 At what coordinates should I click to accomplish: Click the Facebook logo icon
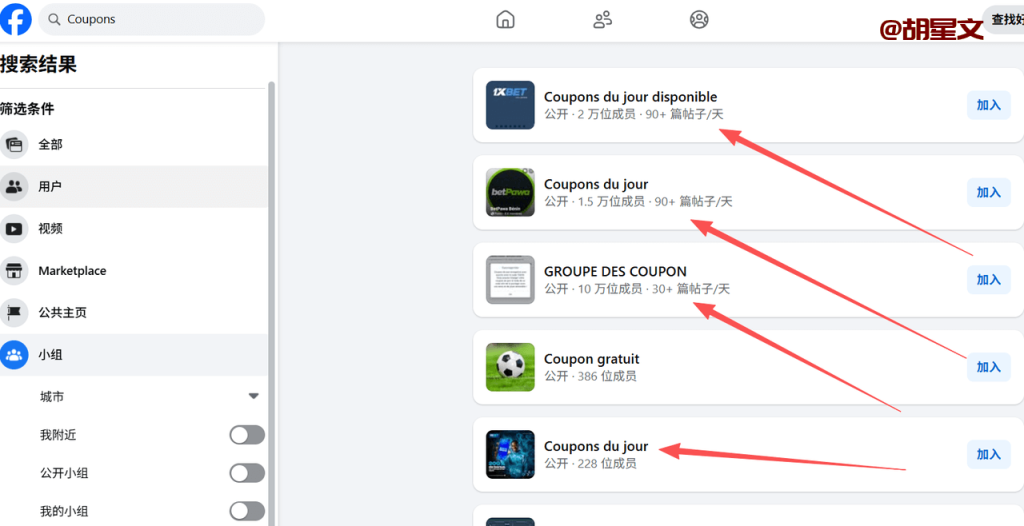pos(15,19)
